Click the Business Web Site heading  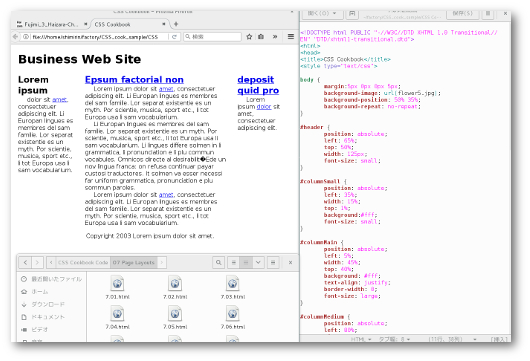[x=79, y=59]
